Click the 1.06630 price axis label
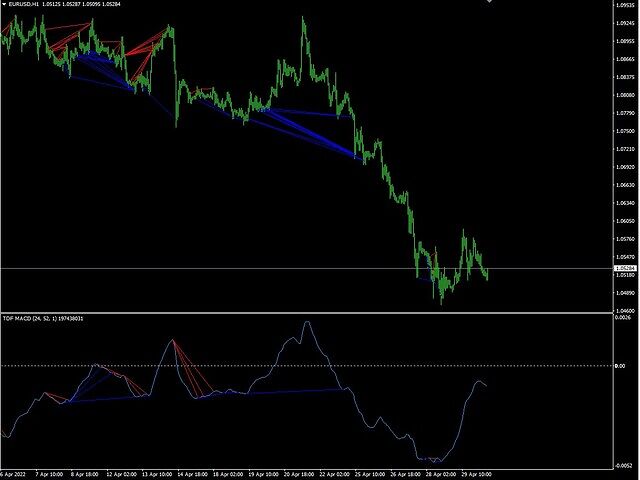The width and height of the screenshot is (640, 480). (625, 185)
